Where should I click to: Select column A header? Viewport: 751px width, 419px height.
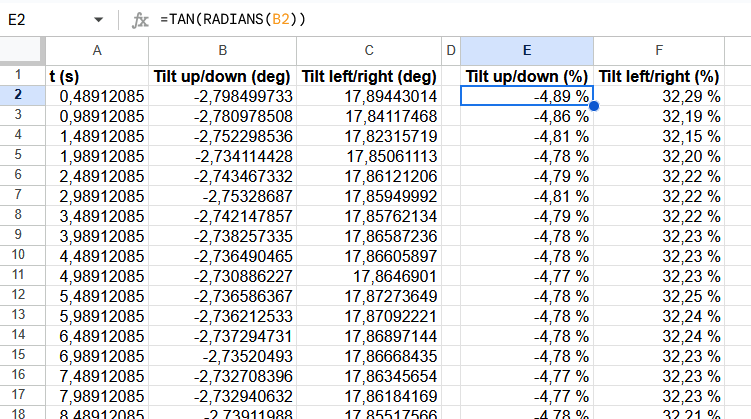(96, 50)
